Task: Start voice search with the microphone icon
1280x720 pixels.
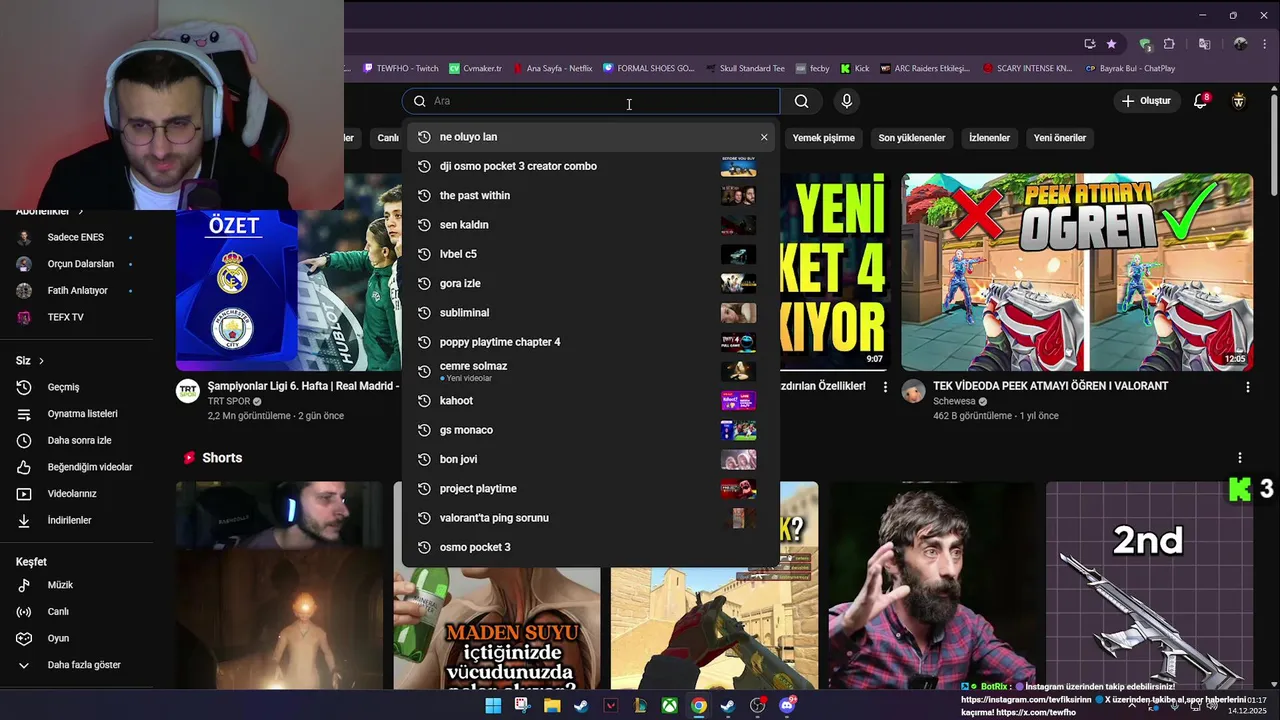Action: [x=846, y=101]
